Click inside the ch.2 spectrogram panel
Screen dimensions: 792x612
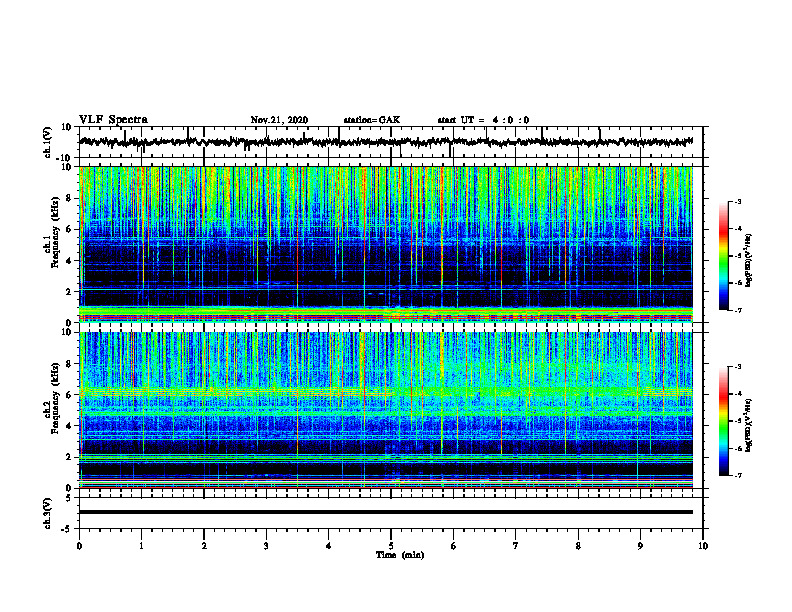tap(386, 410)
